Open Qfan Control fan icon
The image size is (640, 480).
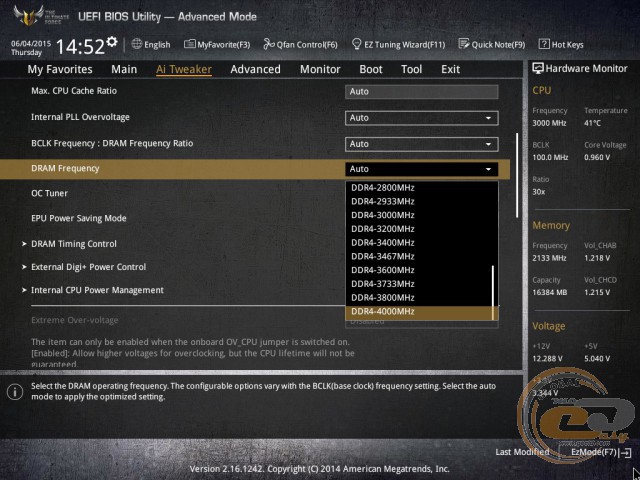pyautogui.click(x=269, y=44)
